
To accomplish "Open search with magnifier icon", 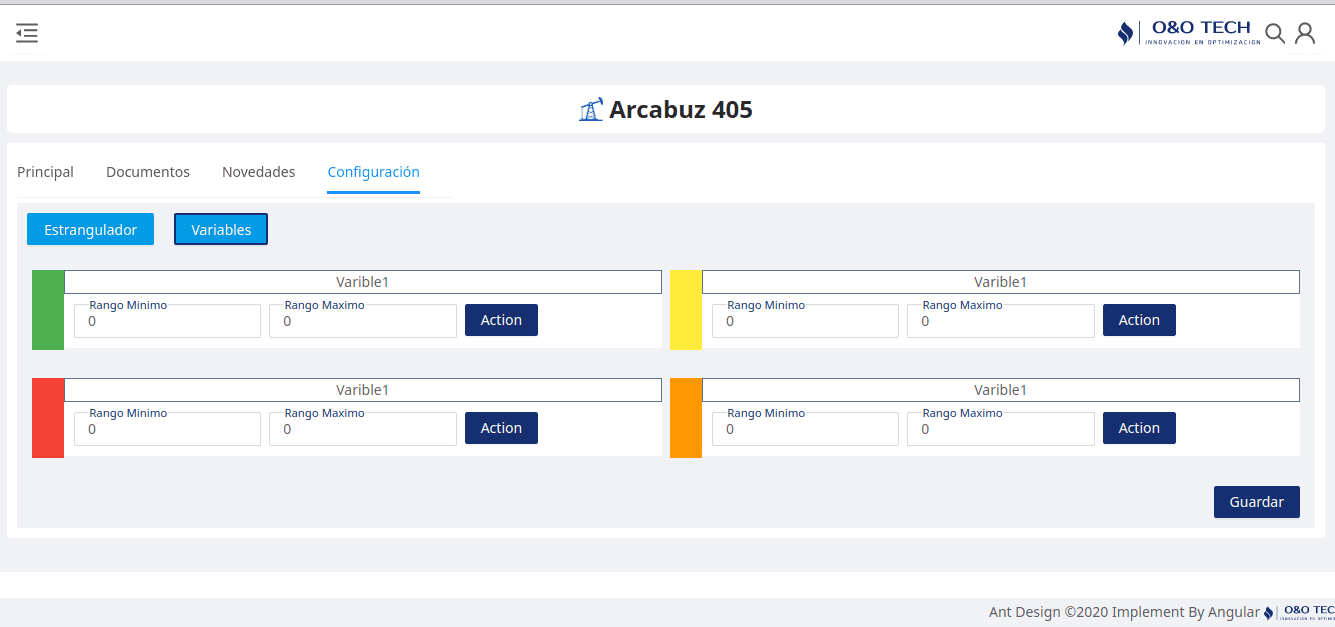I will (1275, 34).
